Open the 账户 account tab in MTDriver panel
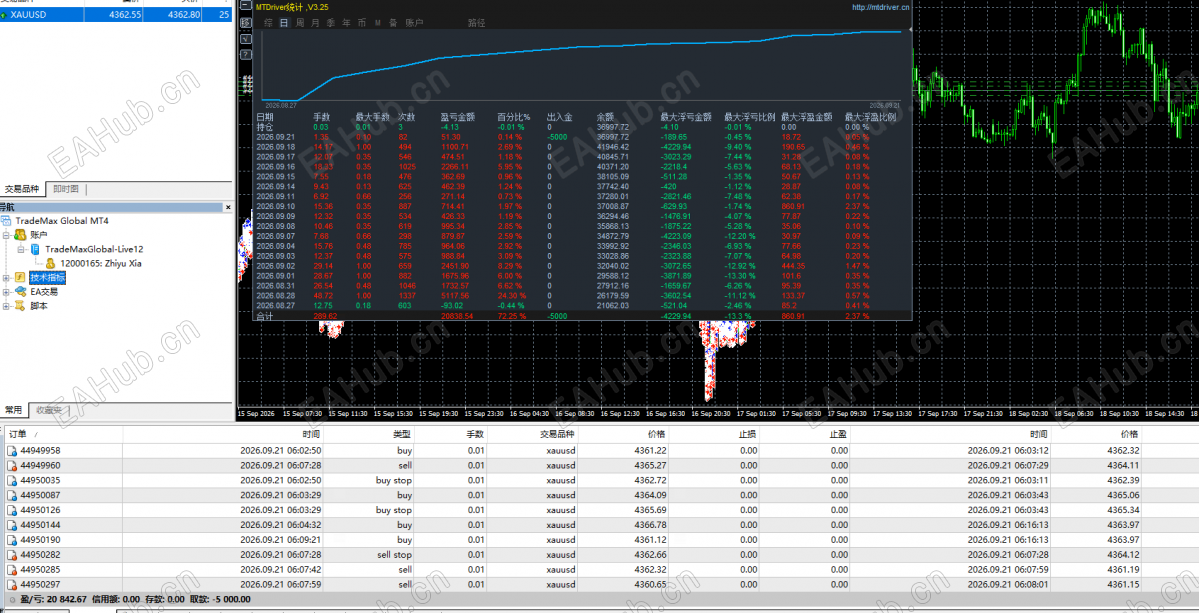The width and height of the screenshot is (1199, 613). point(414,23)
